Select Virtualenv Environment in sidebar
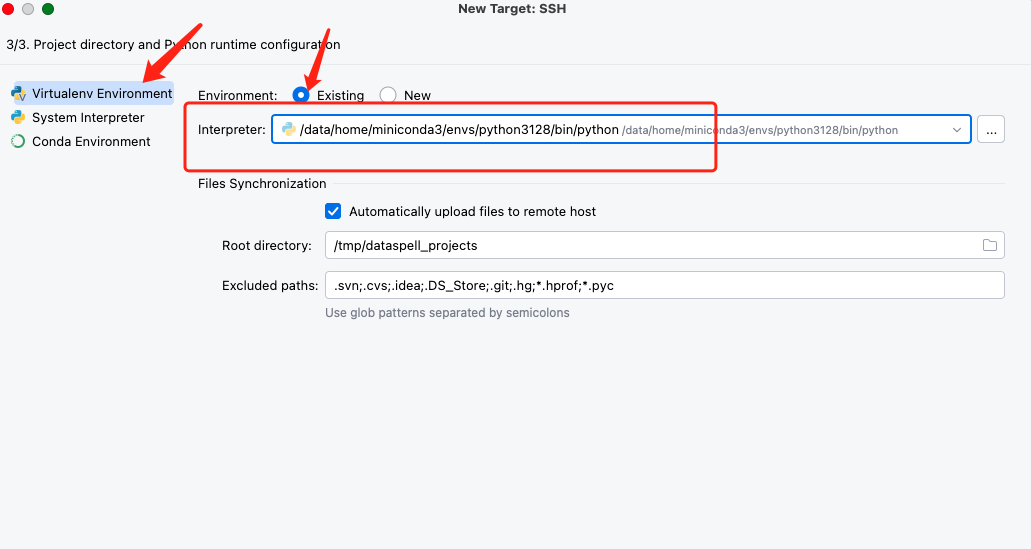Viewport: 1031px width, 549px height. tap(93, 93)
